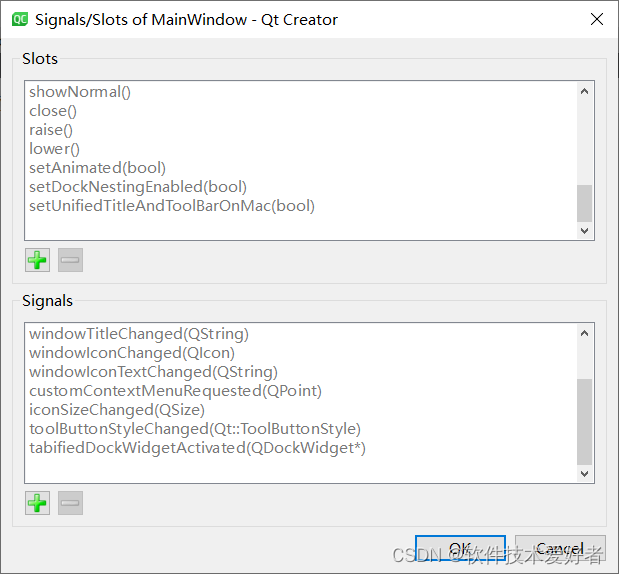This screenshot has height=574, width=619.
Task: Select the toolButtonStyleChanged(Qt::ToolButtonStyle) signal
Action: click(x=195, y=429)
